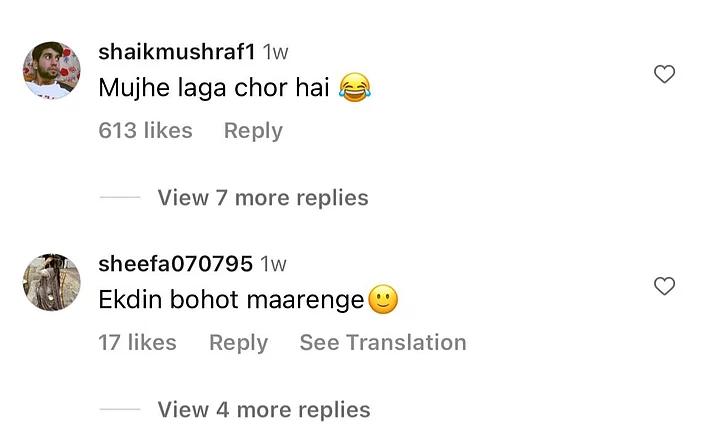Click the 1w timestamp beside shaikmushraf1

click(275, 52)
